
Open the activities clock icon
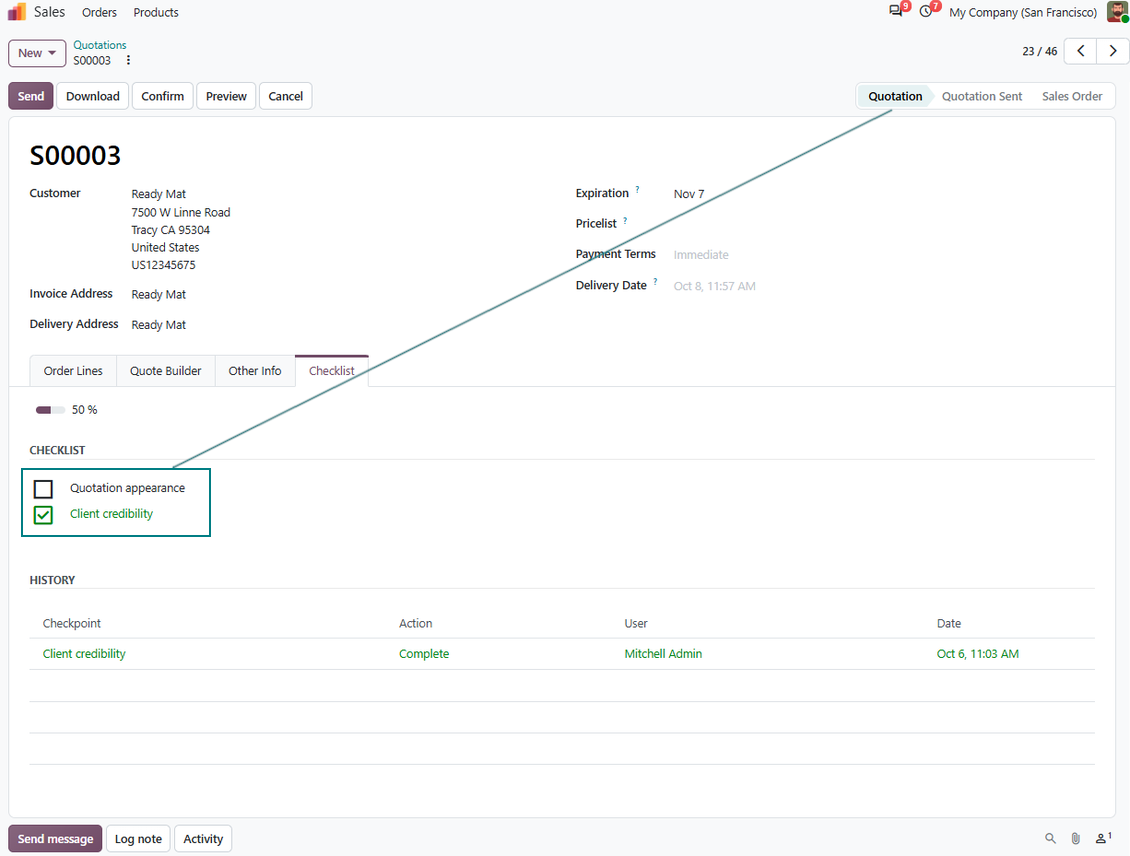[926, 12]
